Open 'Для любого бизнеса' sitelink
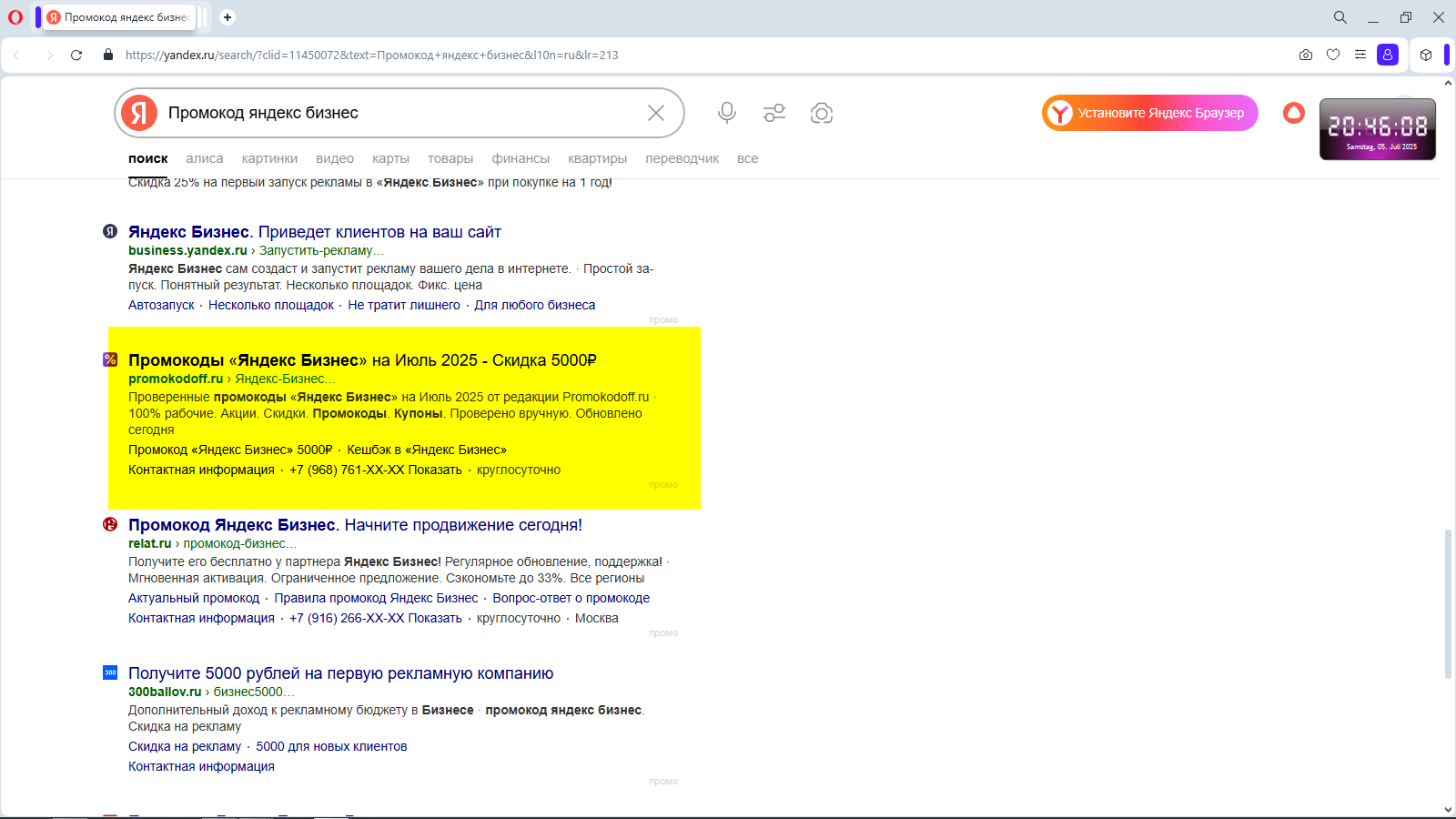1456x819 pixels. pyautogui.click(x=535, y=305)
